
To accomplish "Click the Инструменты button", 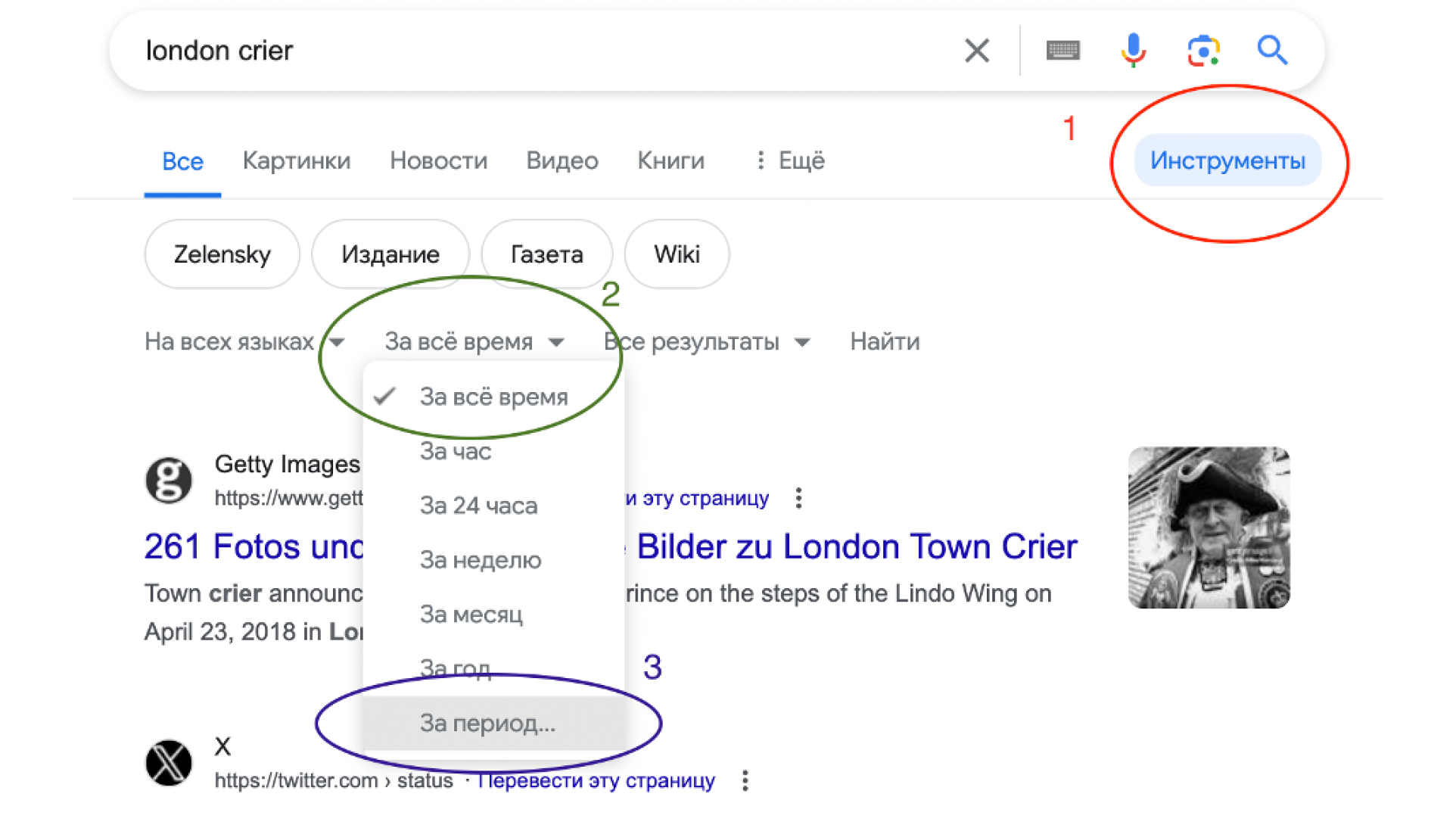I will 1227,160.
